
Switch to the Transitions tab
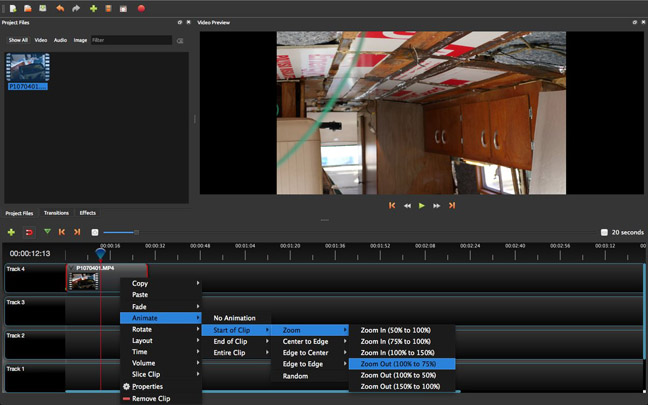click(56, 213)
